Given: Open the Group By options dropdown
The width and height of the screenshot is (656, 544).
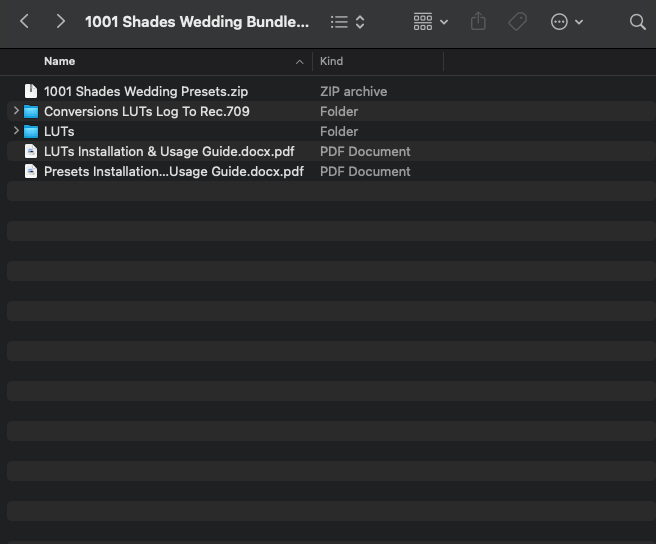Looking at the screenshot, I should (x=431, y=21).
